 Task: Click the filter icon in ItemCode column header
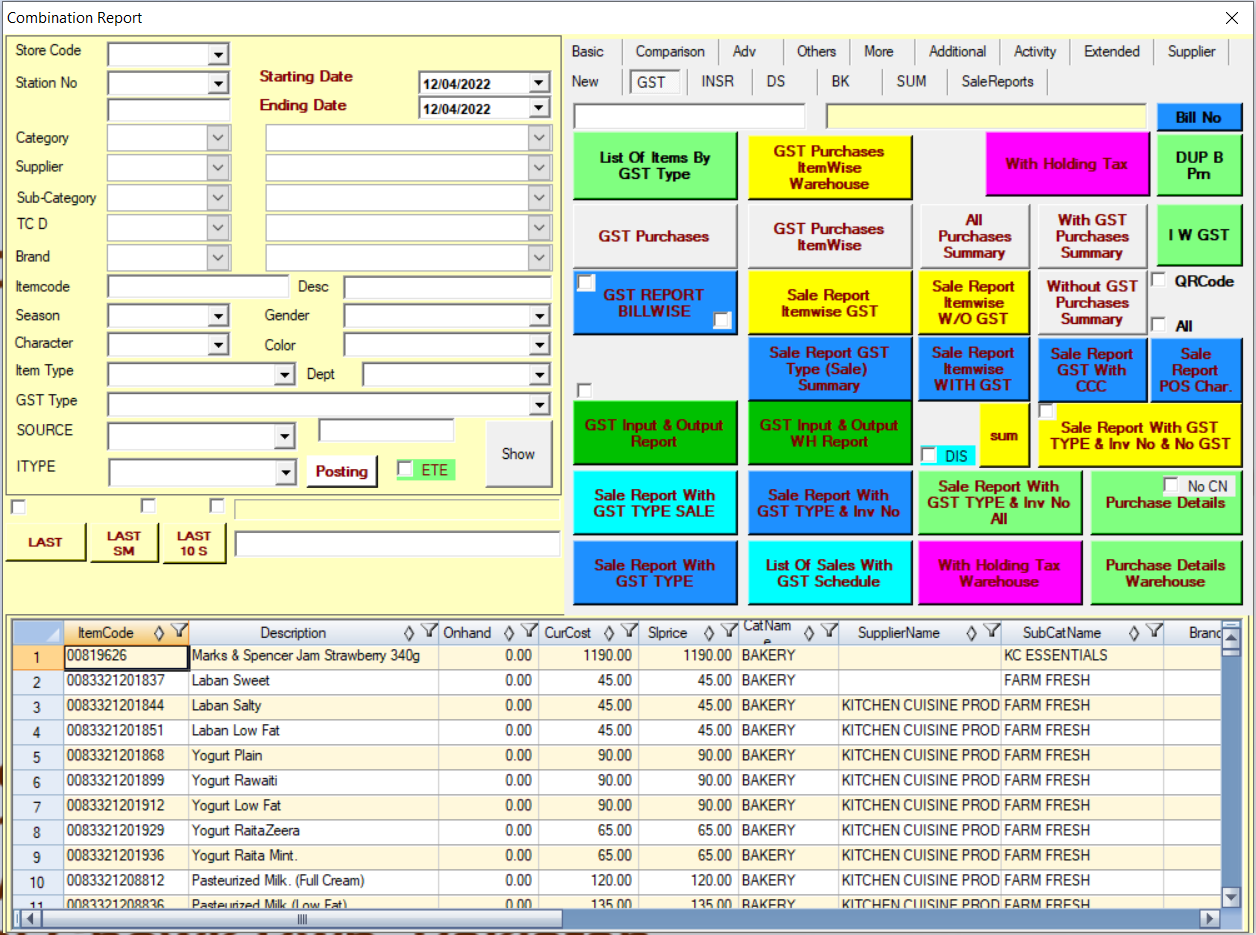click(178, 631)
